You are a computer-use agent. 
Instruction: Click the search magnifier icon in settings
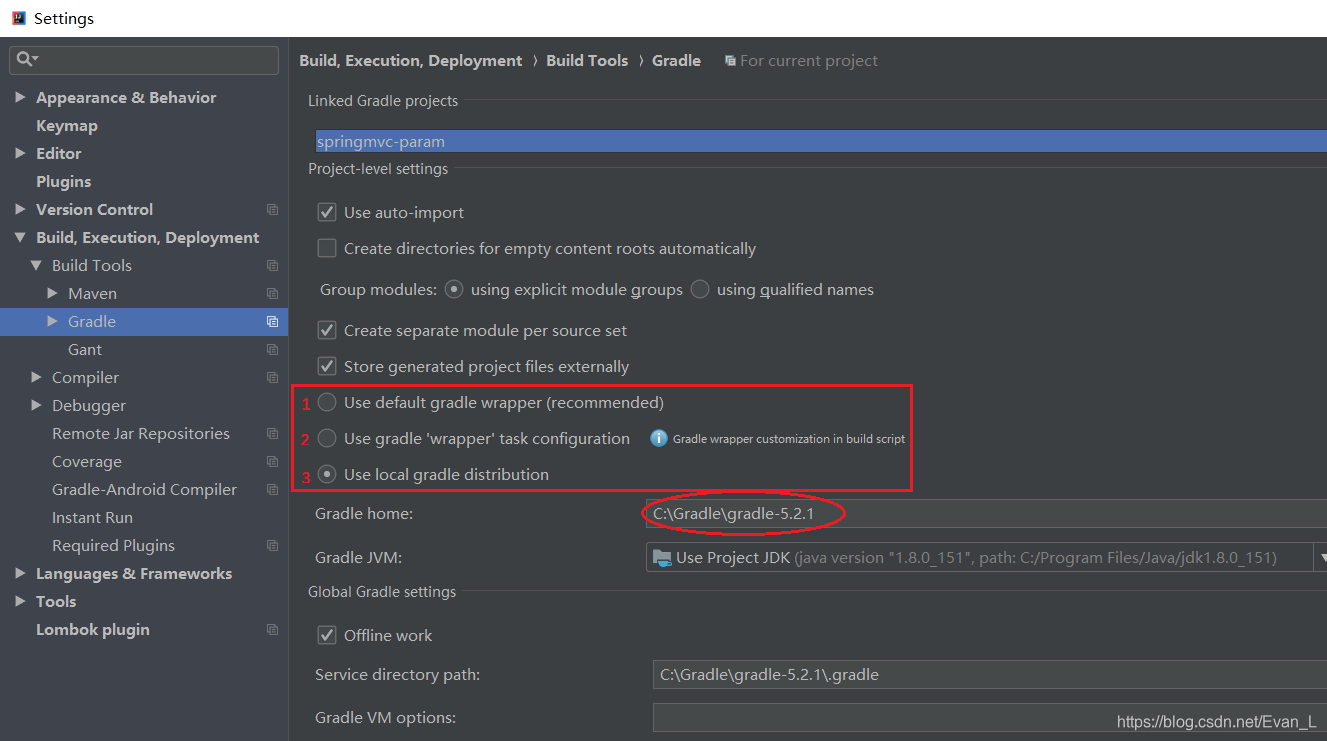coord(24,60)
